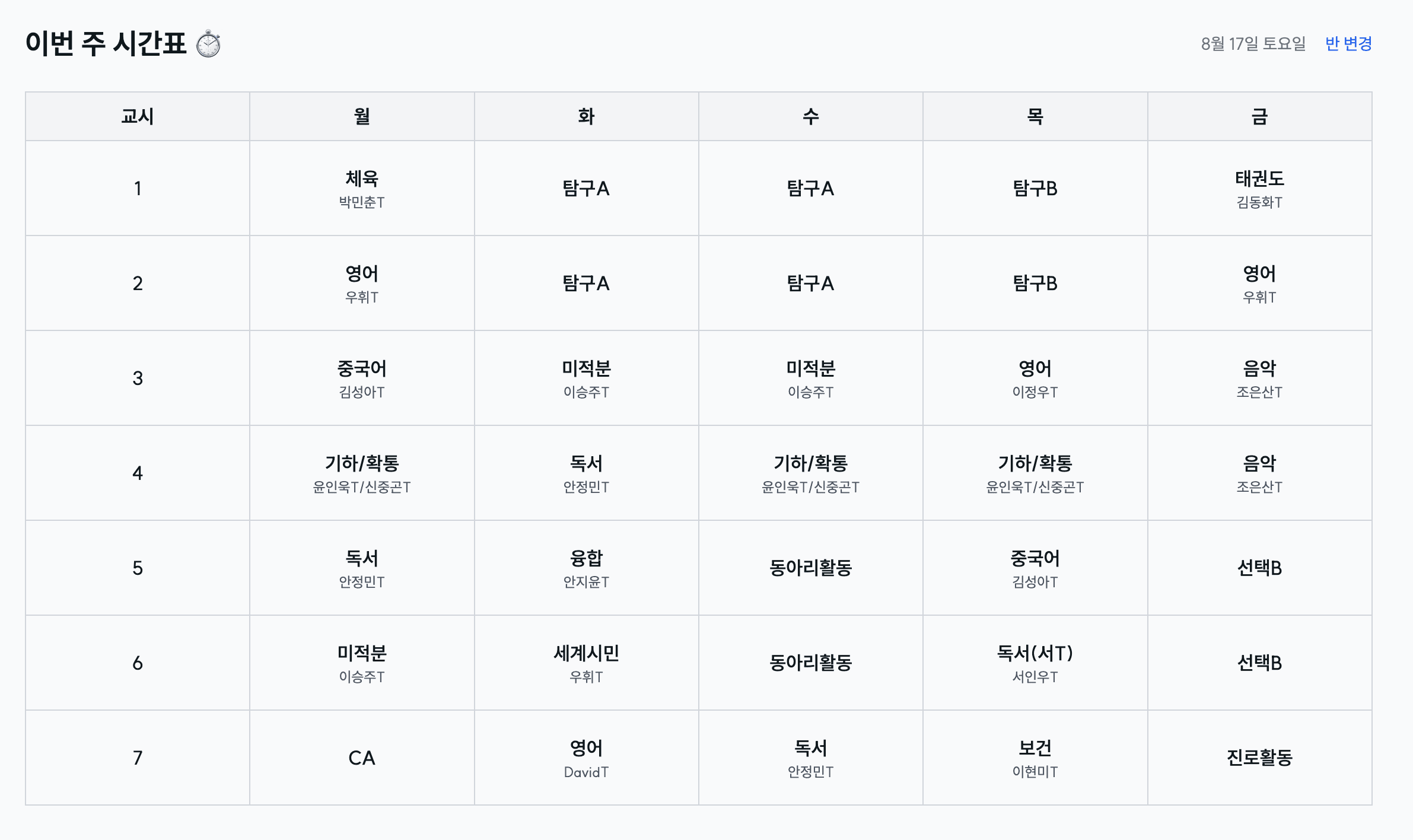Select the 태권도 김동화T class cell
This screenshot has width=1413, height=840.
tap(1259, 188)
